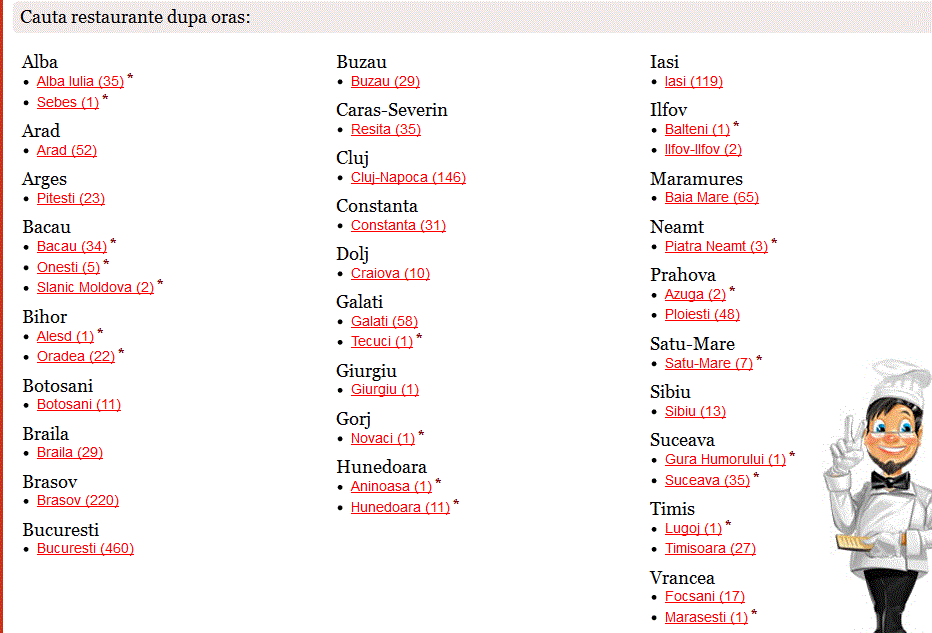The width and height of the screenshot is (932, 633).
Task: View Constanta (31) restaurants
Action: click(x=398, y=226)
